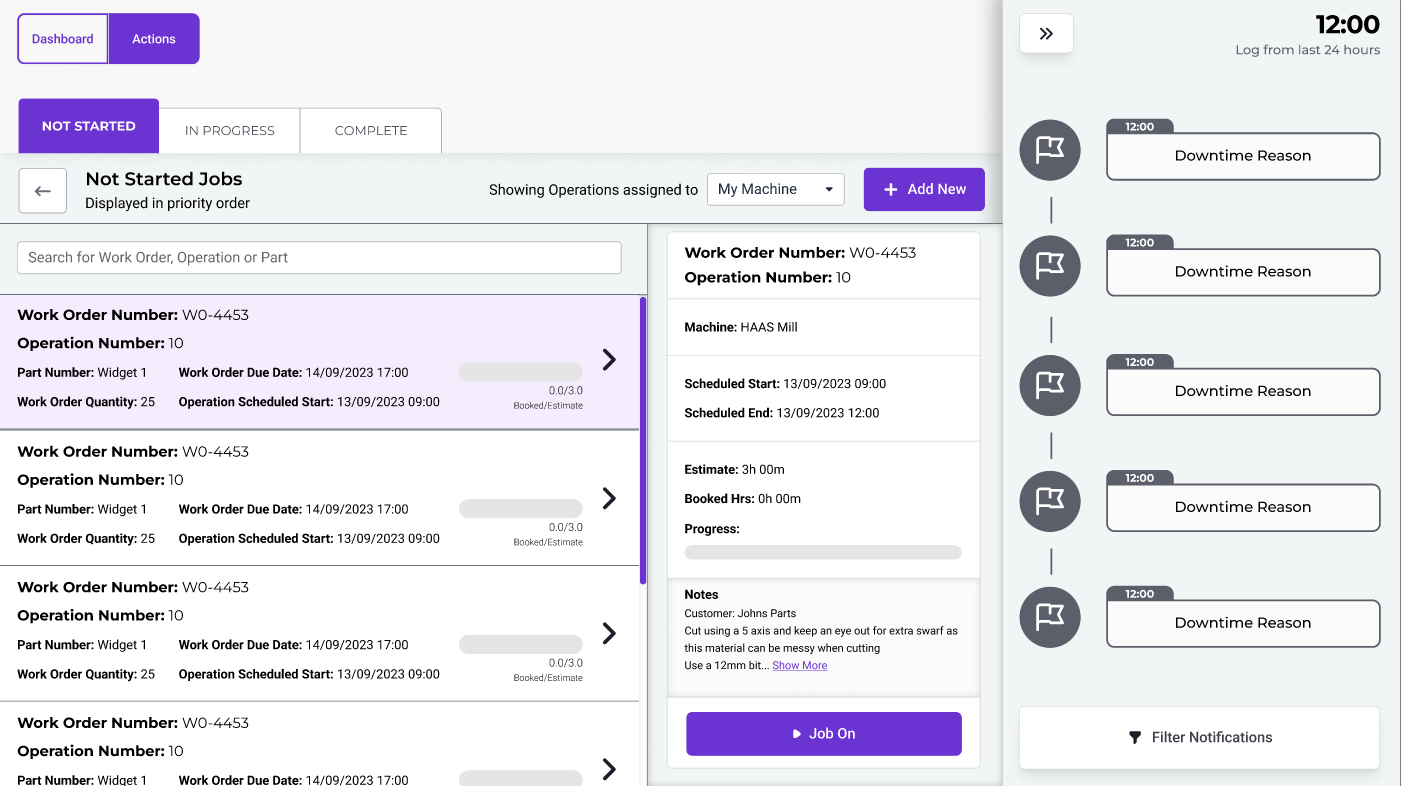Click the funnel icon in Filter Notifications
This screenshot has width=1401, height=786.
(1135, 738)
